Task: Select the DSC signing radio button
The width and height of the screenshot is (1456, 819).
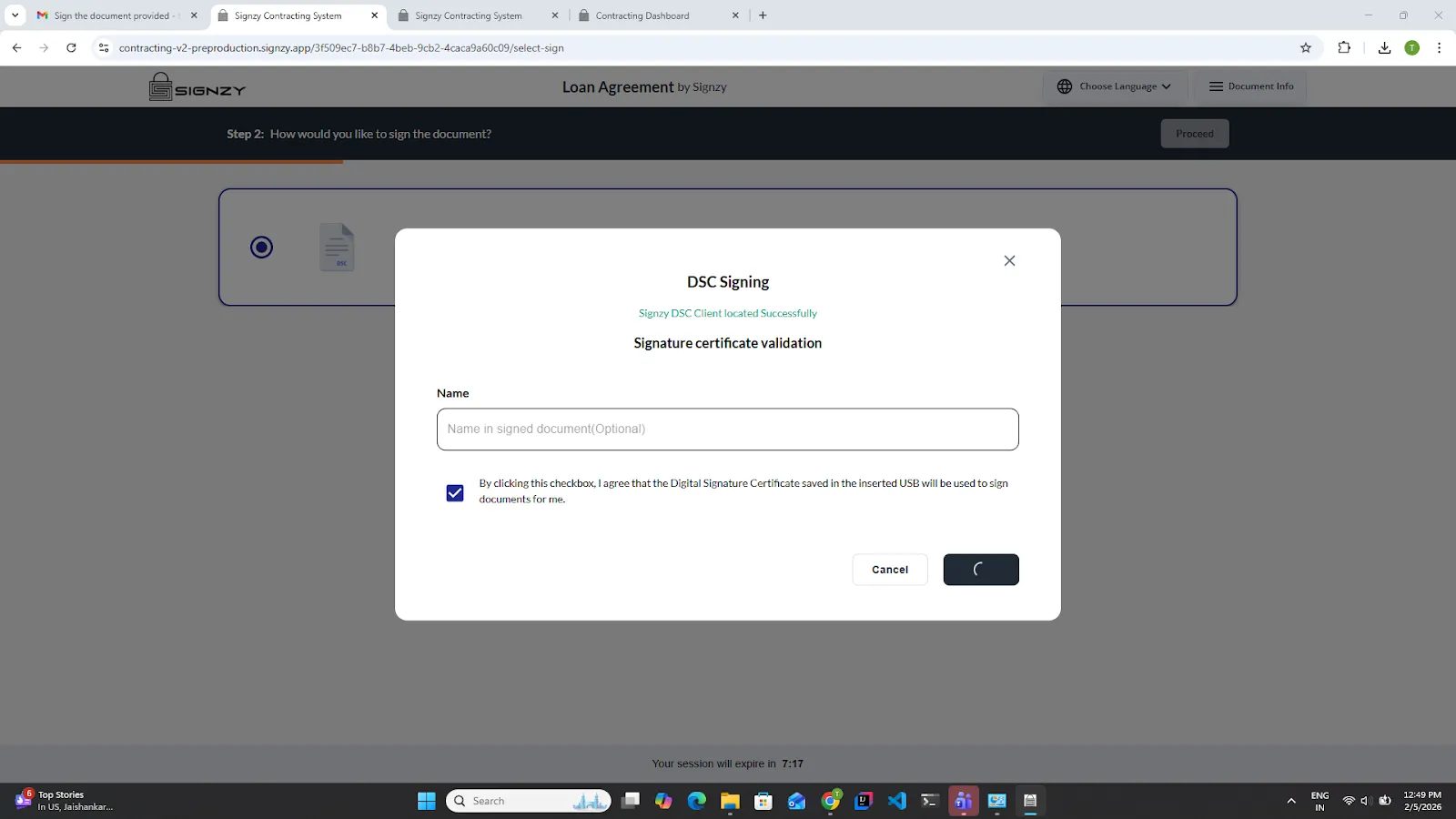Action: coord(261,247)
